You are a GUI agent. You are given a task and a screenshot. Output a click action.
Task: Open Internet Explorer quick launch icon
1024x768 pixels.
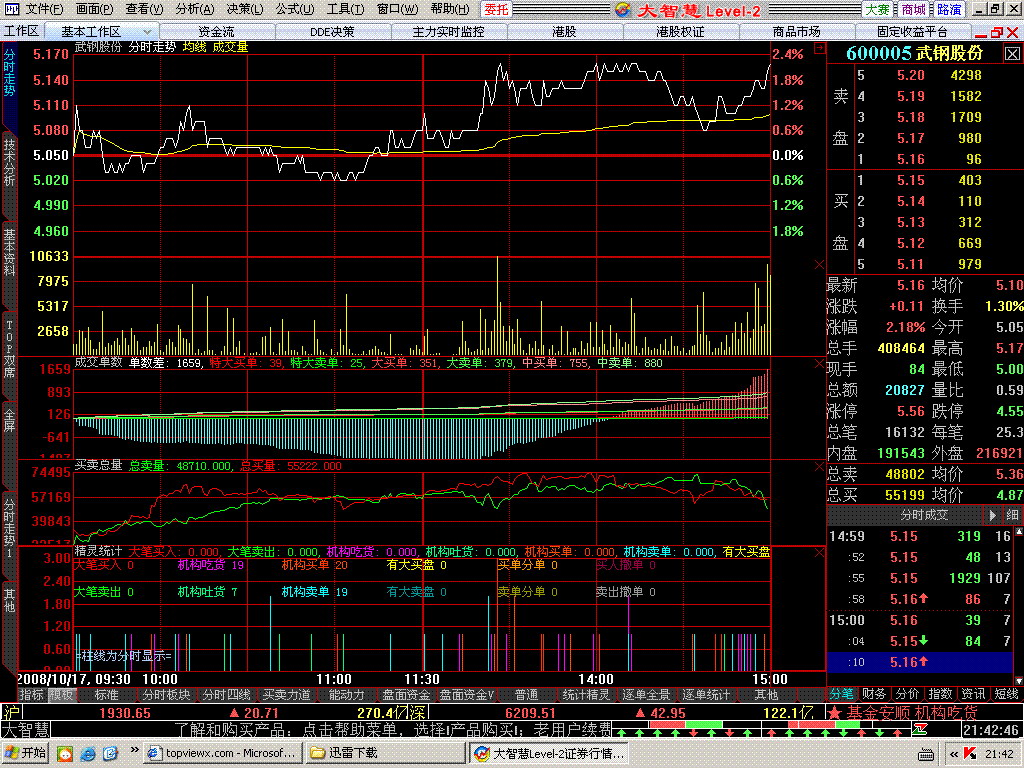(x=88, y=754)
